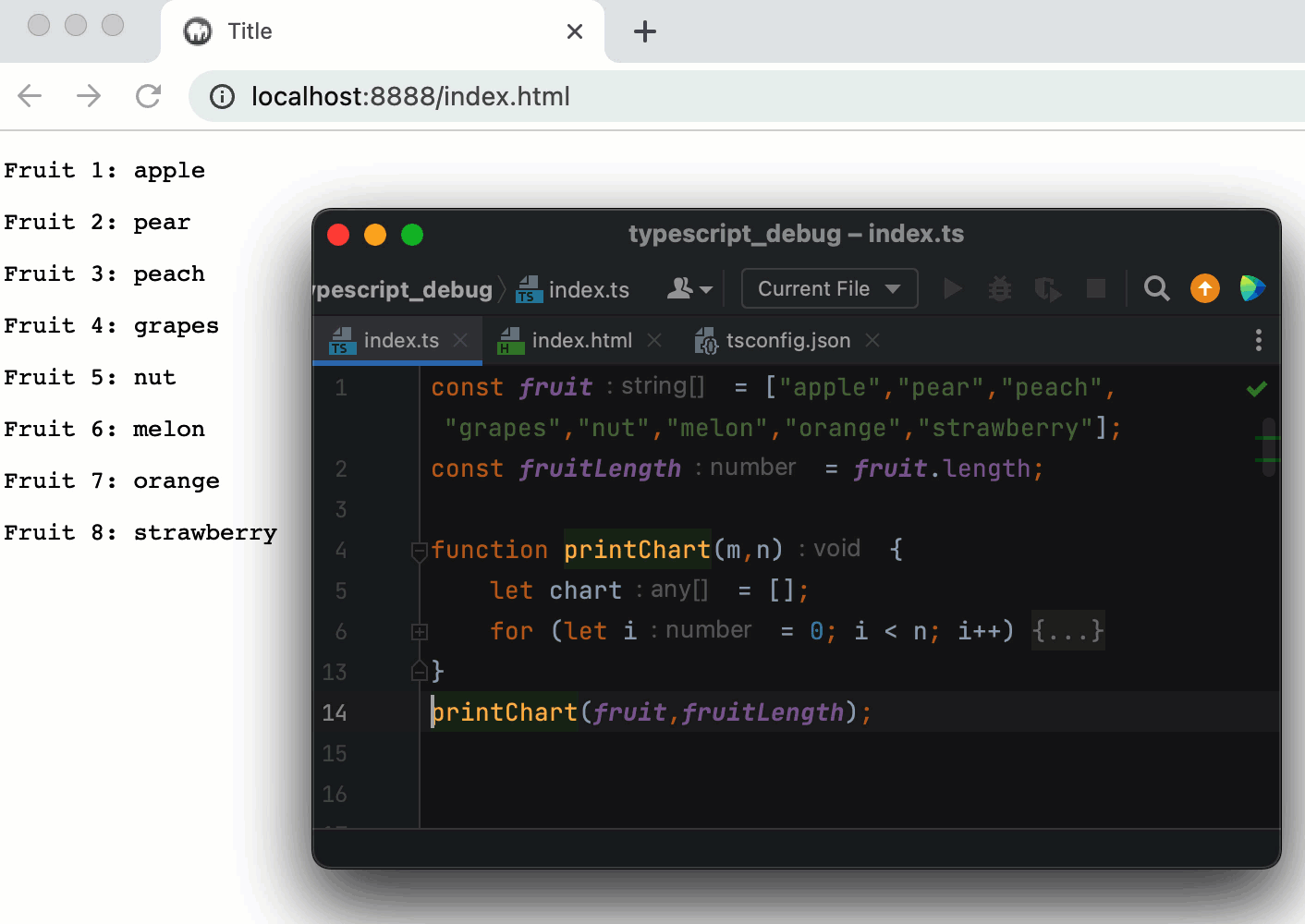The width and height of the screenshot is (1305, 924).
Task: Click index.ts in the breadcrumb bar
Action: (x=588, y=288)
